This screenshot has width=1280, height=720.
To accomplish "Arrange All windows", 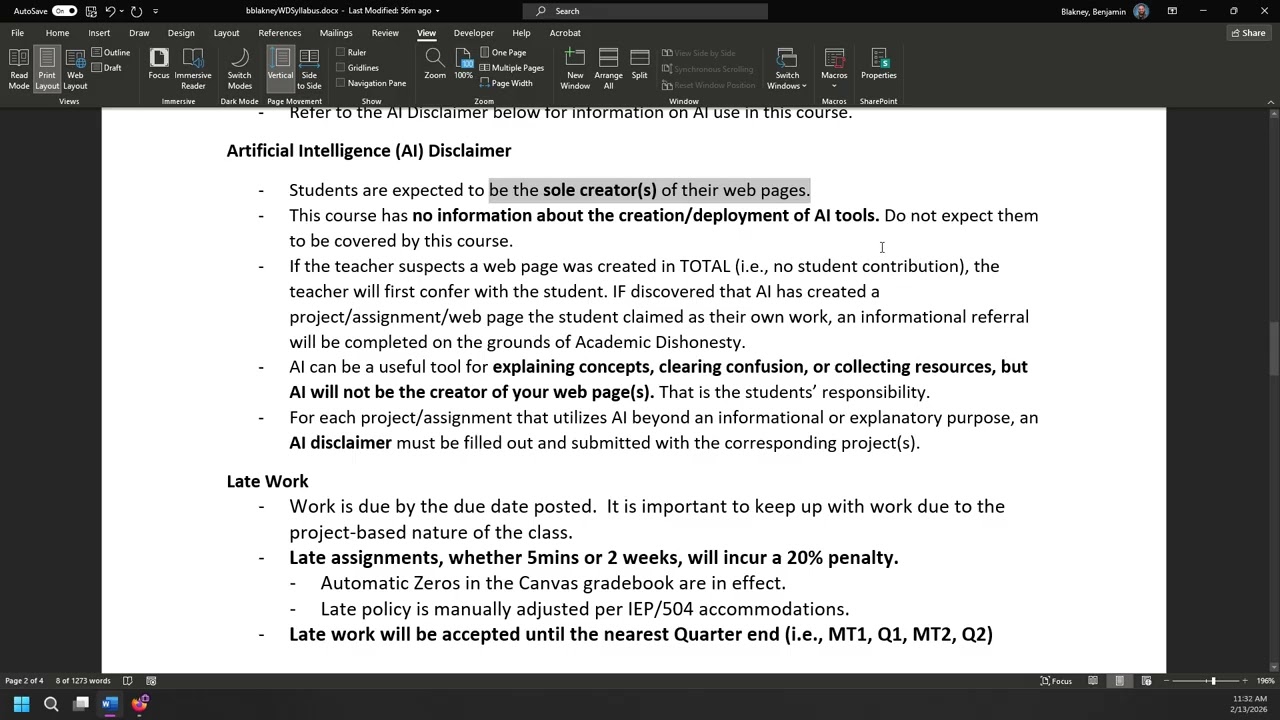I will (x=608, y=69).
